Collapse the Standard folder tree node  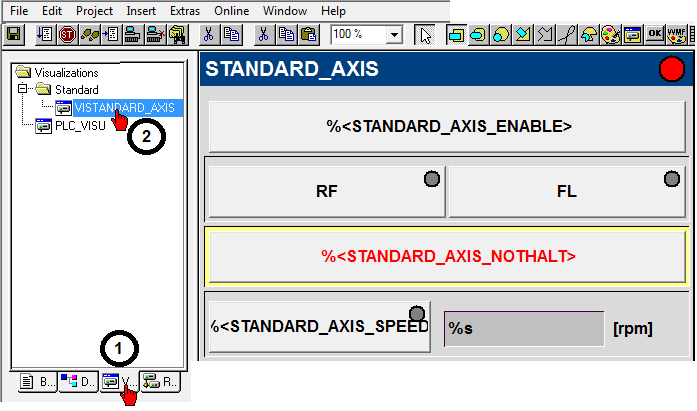pos(22,88)
